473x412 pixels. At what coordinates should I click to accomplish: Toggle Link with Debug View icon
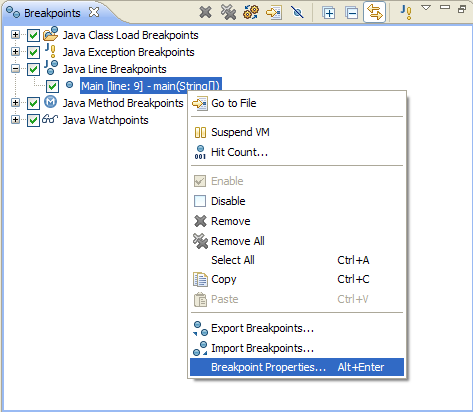(x=375, y=13)
